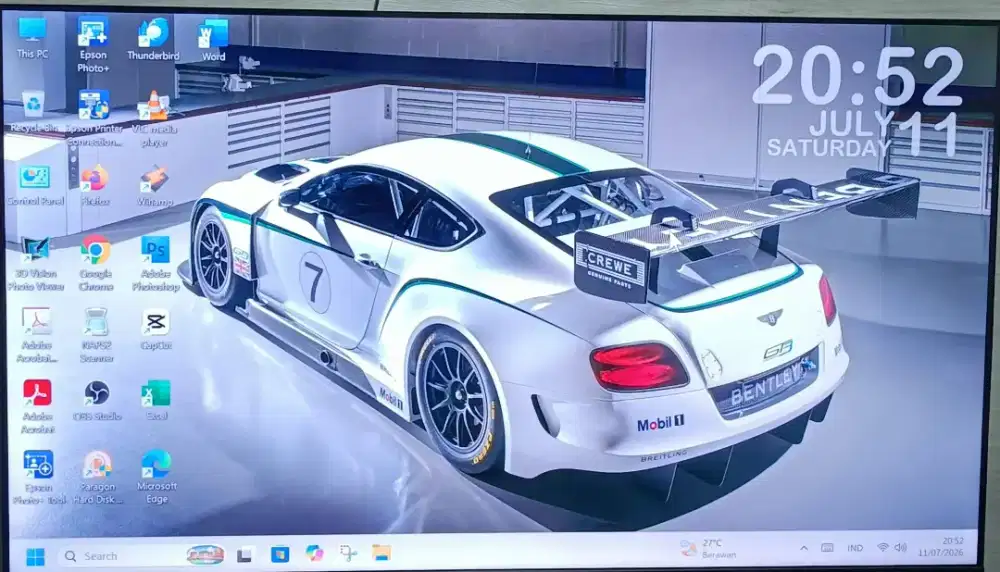This screenshot has width=1000, height=572.
Task: Open File Explorer from the taskbar
Action: tap(381, 554)
